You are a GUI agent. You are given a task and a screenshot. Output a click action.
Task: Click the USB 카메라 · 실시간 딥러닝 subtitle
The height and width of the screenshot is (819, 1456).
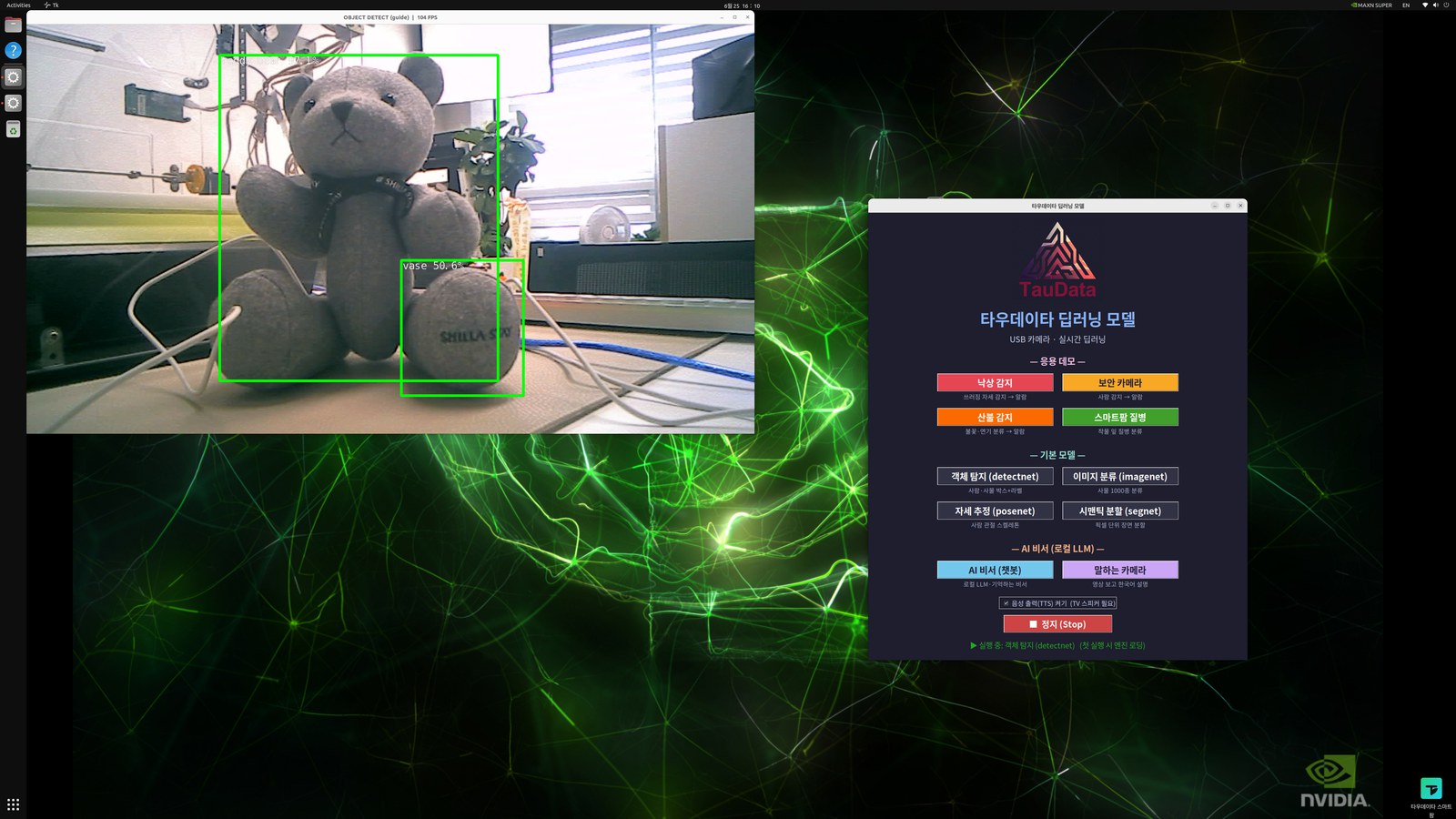coord(1057,339)
